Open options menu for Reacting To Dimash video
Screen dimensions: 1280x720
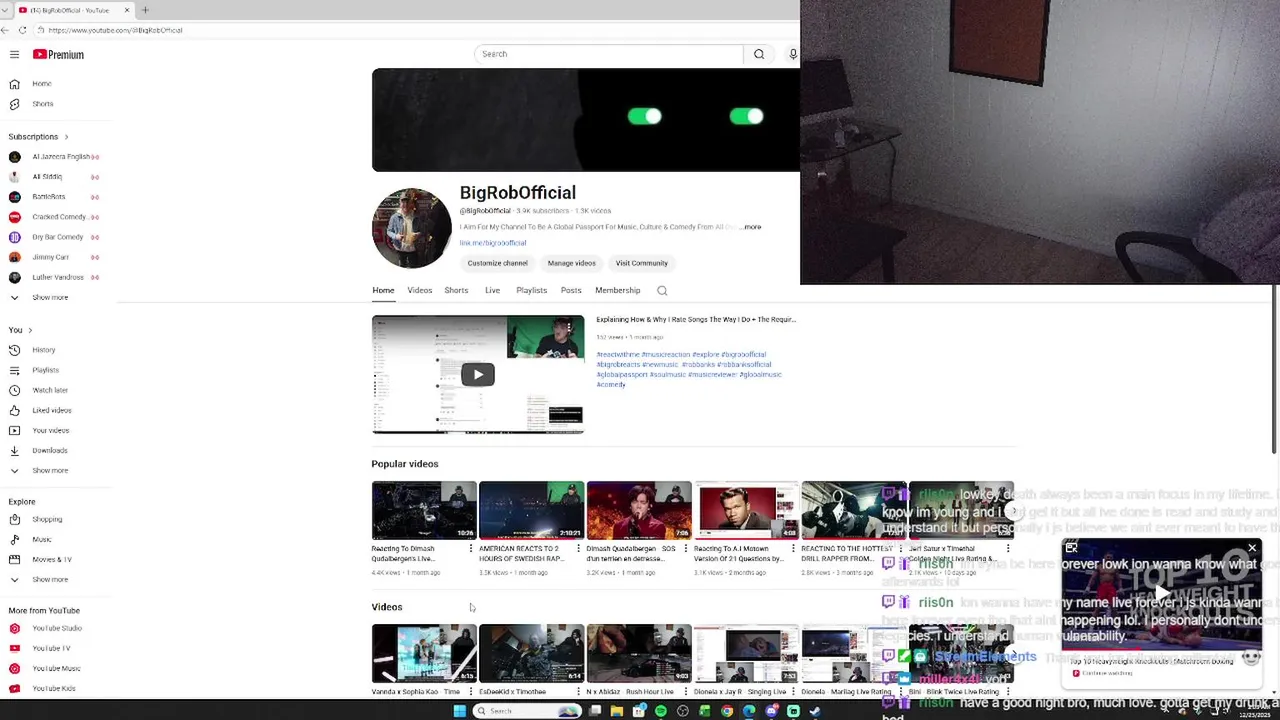[x=470, y=549]
